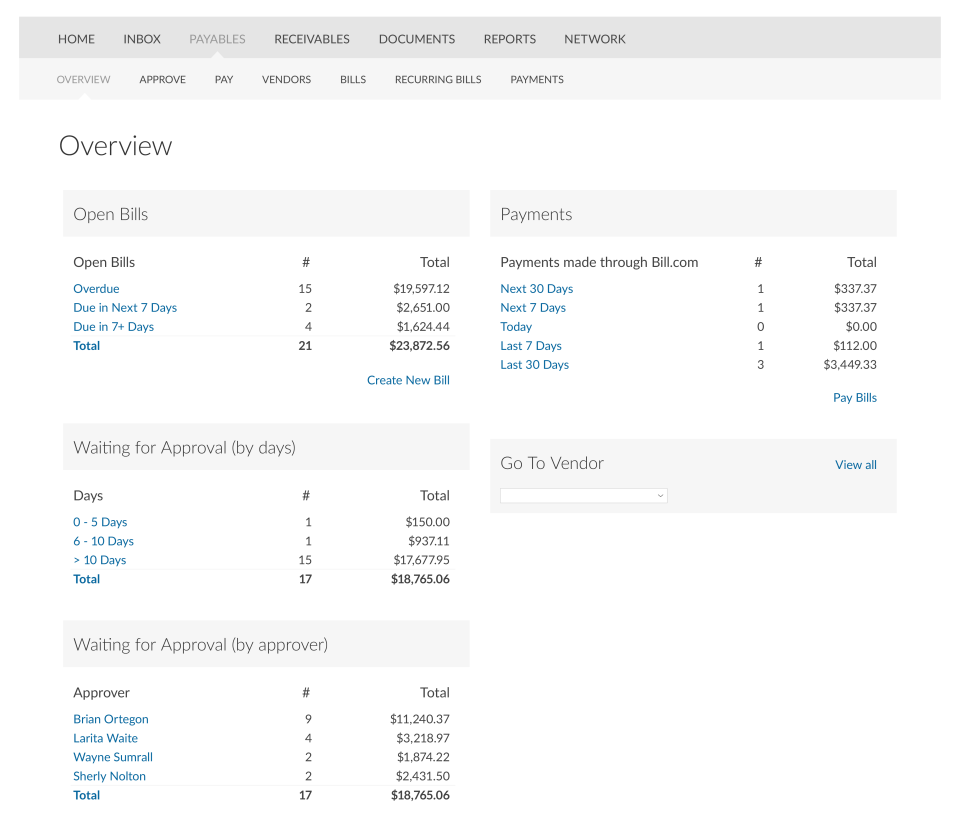Viewport: 960px width, 838px height.
Task: Open the Payments sub-tab
Action: tap(537, 80)
